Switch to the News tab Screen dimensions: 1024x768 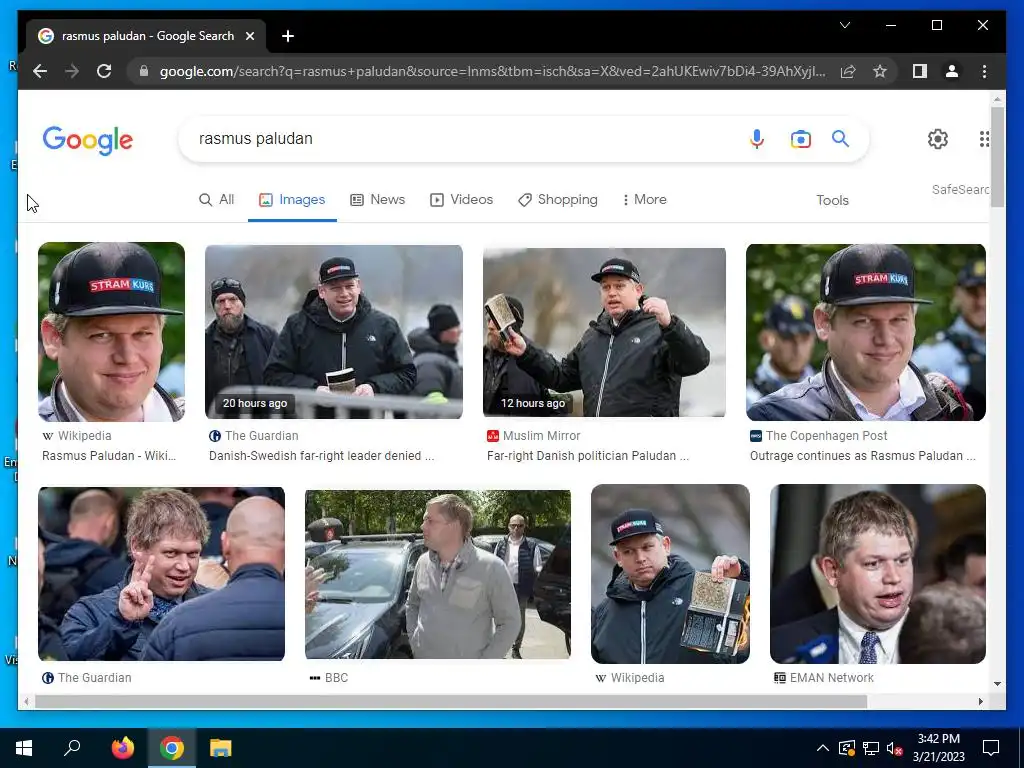tap(377, 200)
